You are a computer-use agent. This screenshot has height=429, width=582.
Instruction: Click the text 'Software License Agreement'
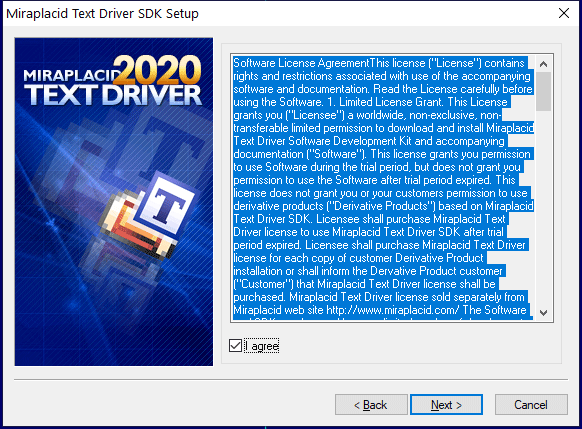coord(301,63)
